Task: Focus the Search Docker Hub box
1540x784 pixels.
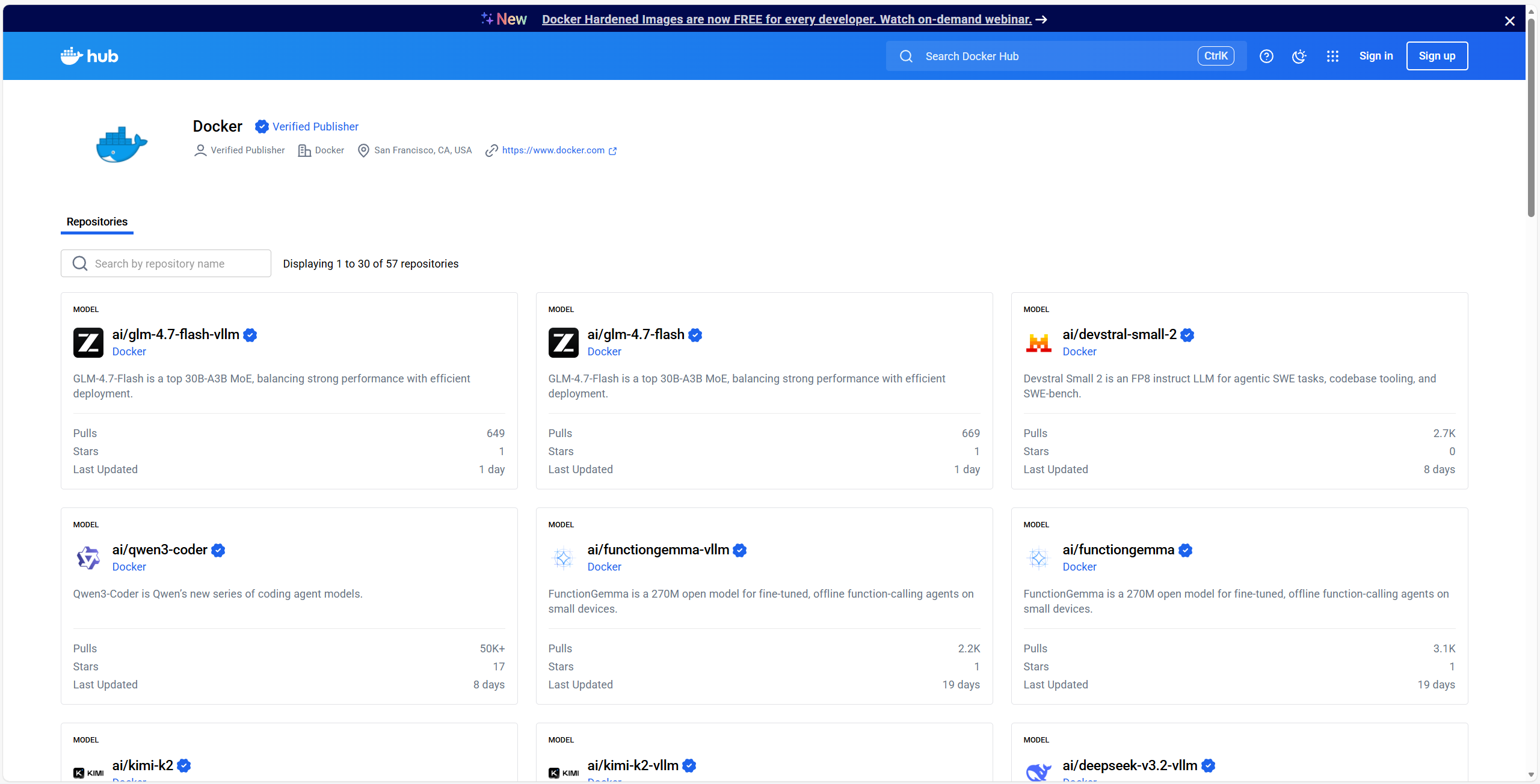Action: 1059,56
